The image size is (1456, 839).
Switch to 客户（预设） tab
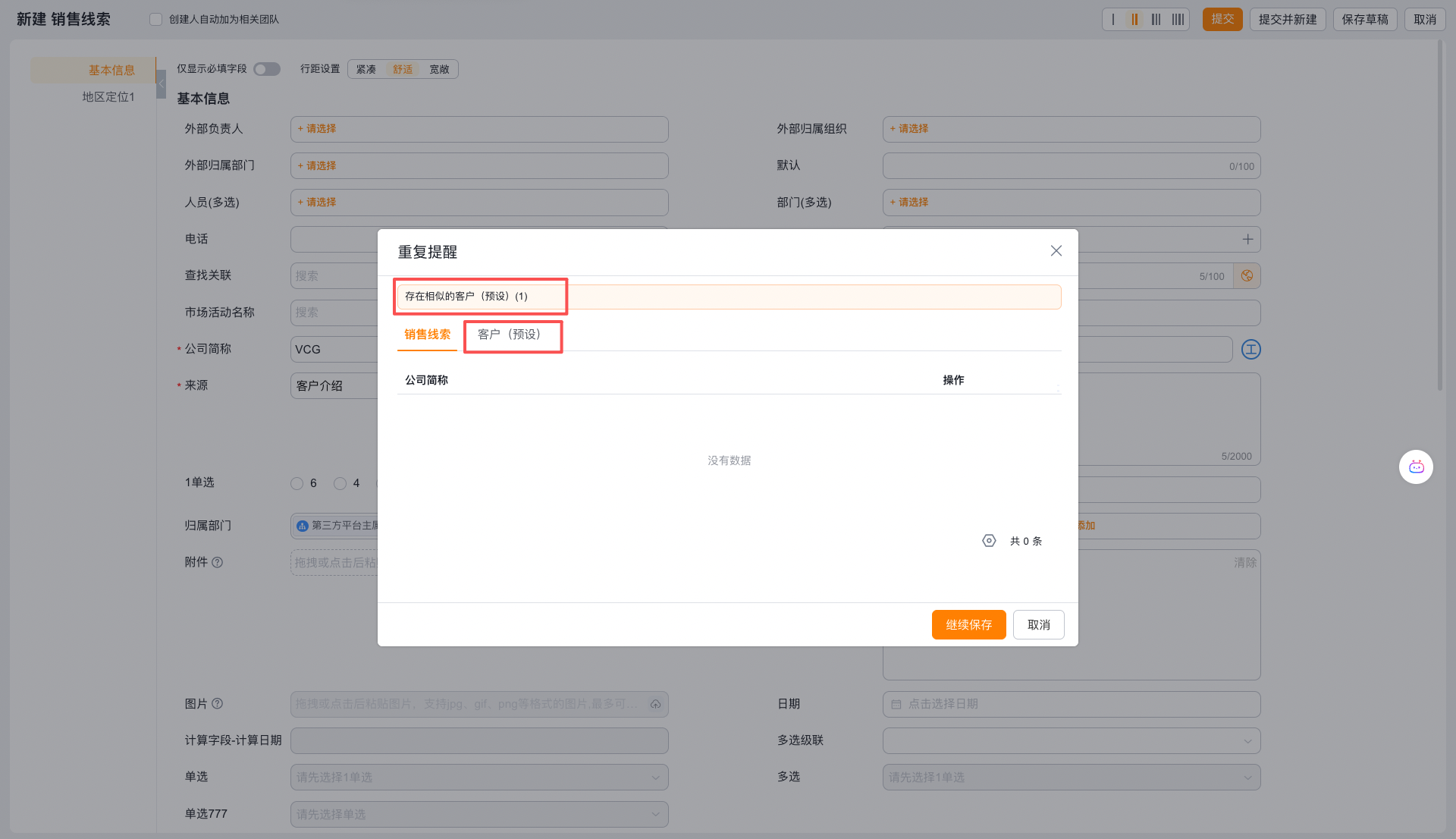point(510,335)
